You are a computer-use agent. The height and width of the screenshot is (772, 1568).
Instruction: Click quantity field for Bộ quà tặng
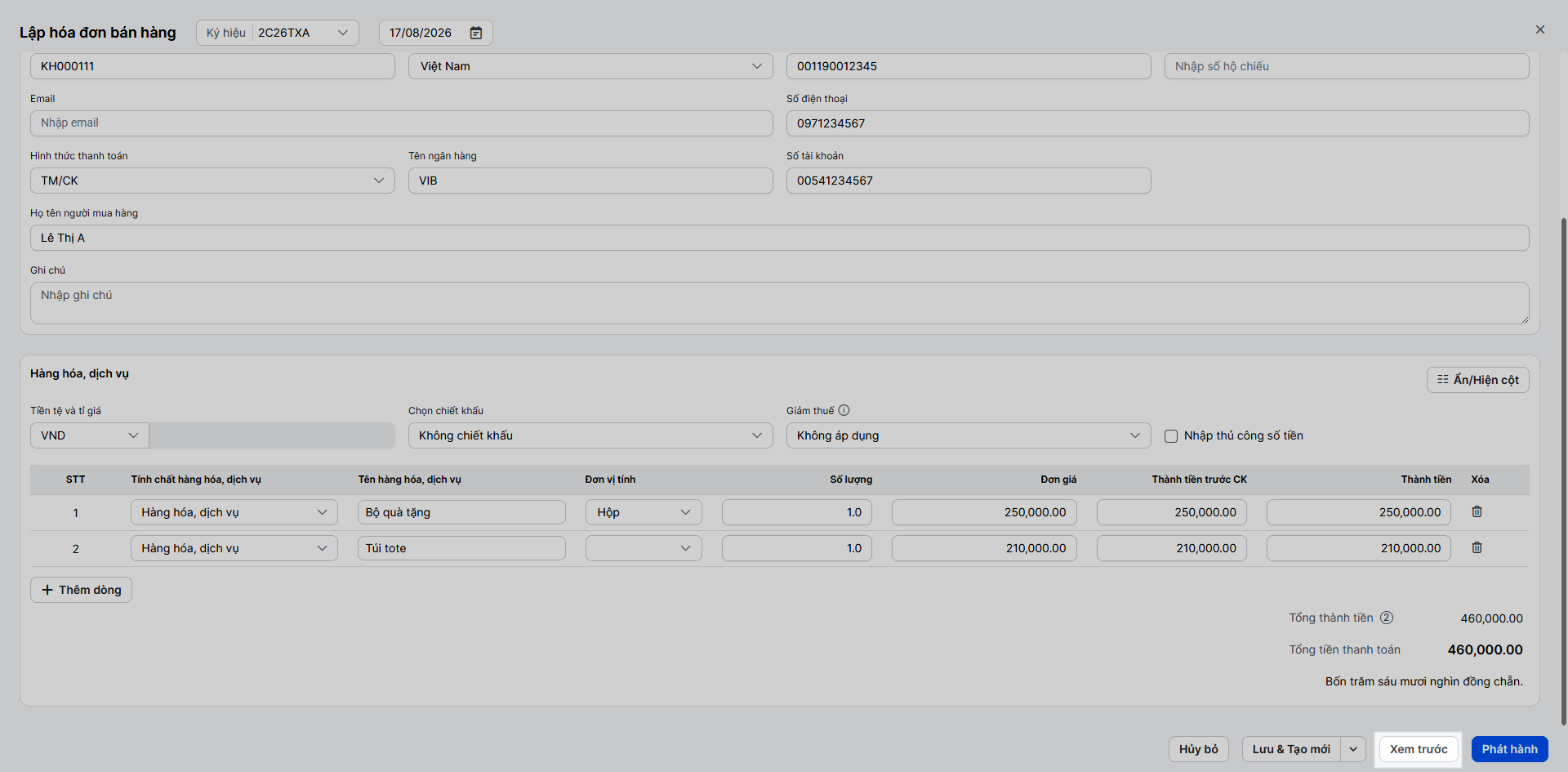click(797, 512)
